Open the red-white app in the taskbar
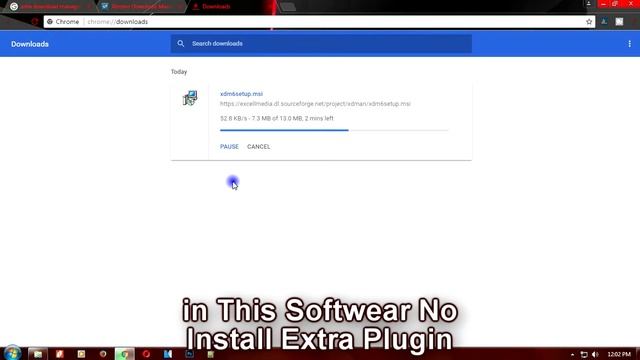Screen dimensions: 640x360 pos(60,354)
